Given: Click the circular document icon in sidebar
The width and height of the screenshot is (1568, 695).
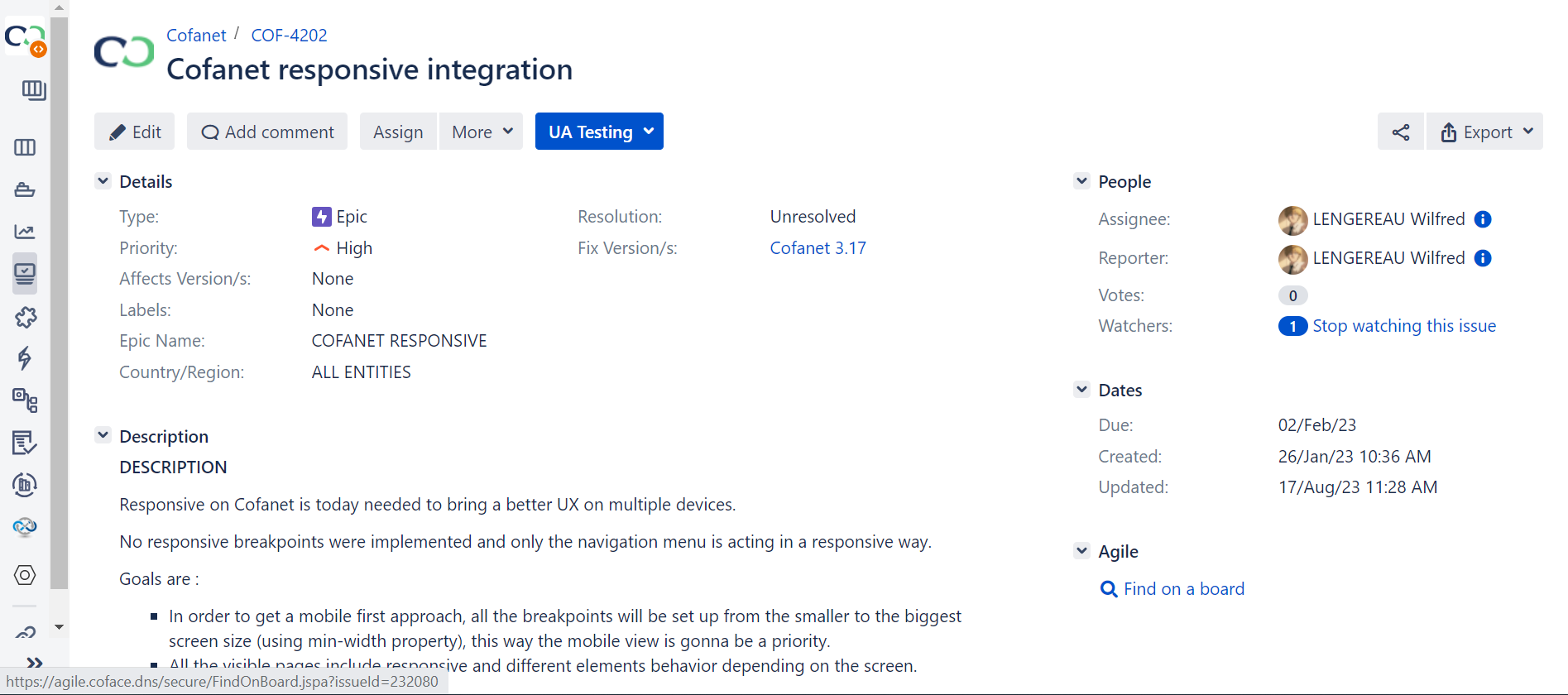Looking at the screenshot, I should tap(25, 485).
